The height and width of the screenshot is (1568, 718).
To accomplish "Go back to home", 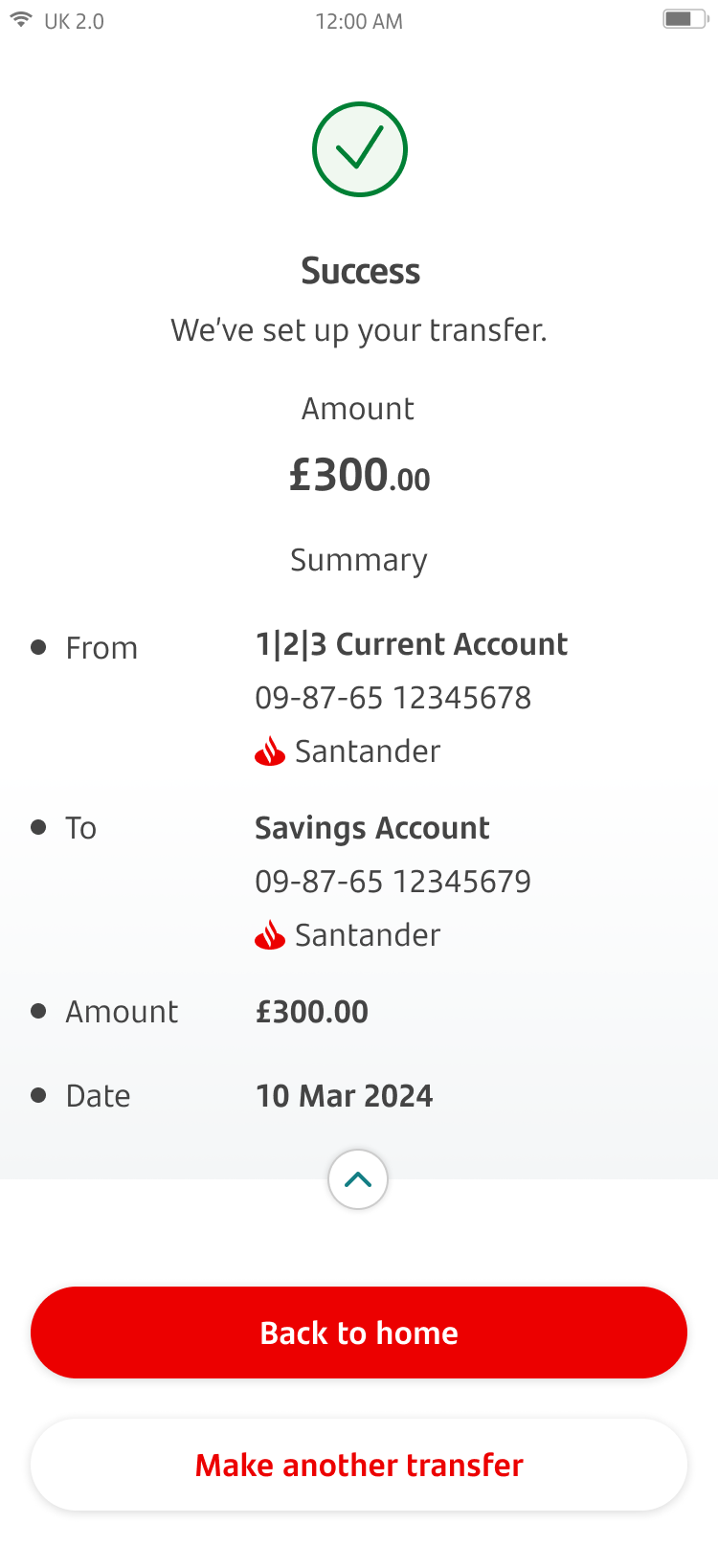I will click(359, 1333).
